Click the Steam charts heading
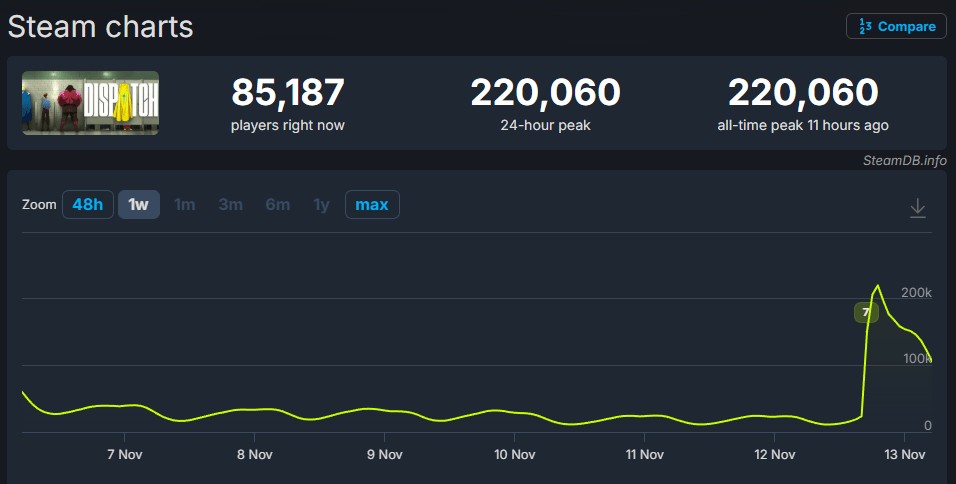Image resolution: width=956 pixels, height=484 pixels. click(100, 27)
